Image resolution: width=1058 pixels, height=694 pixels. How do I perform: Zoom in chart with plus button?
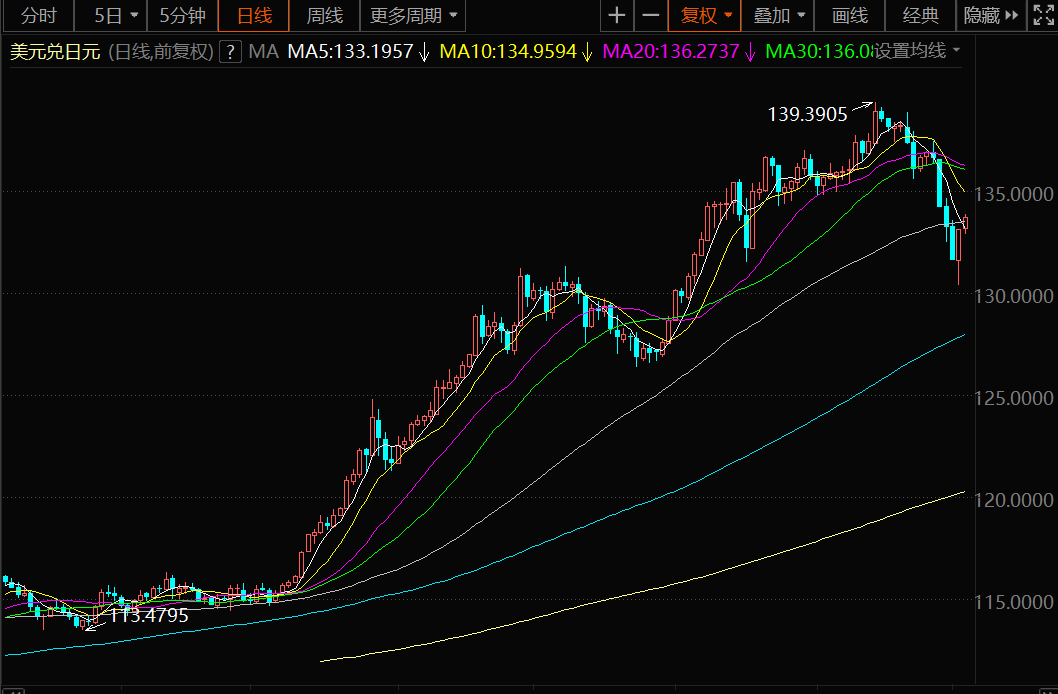click(x=617, y=16)
